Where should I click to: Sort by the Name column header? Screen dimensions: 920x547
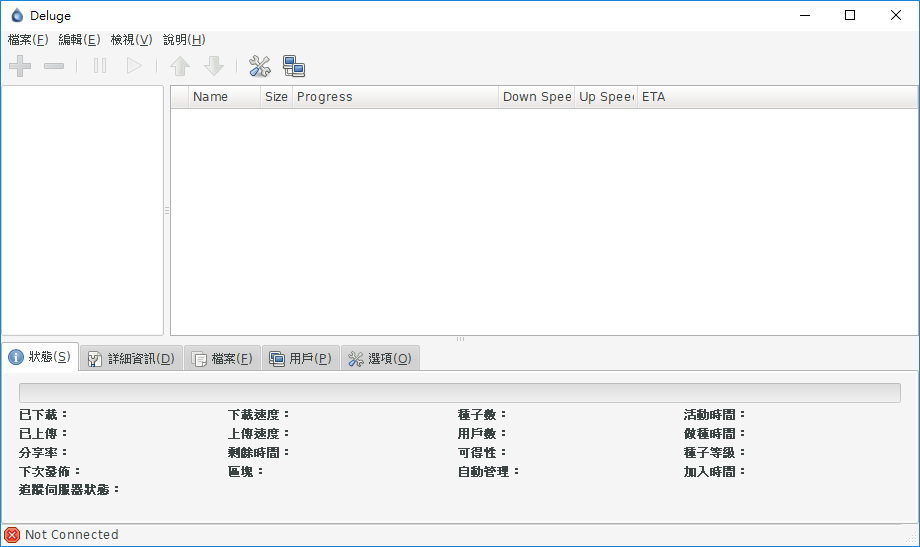(225, 97)
